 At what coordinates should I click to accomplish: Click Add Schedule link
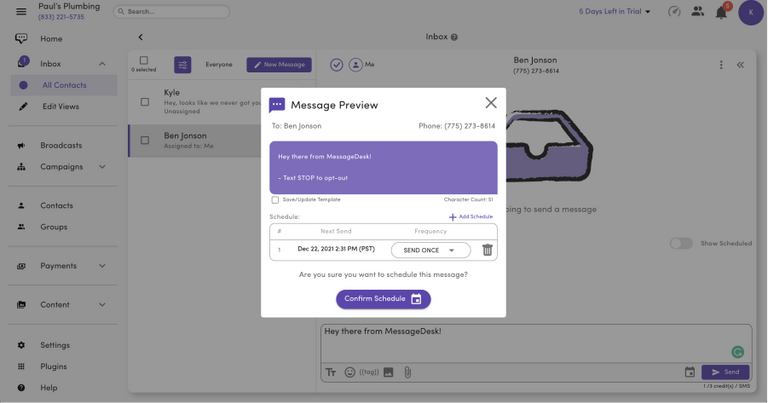tap(471, 216)
